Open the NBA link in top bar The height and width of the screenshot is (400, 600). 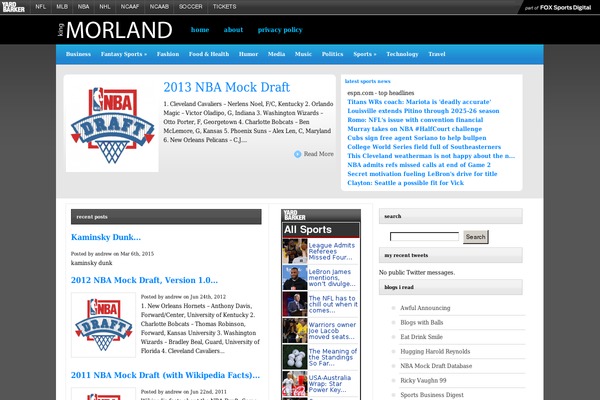click(83, 7)
